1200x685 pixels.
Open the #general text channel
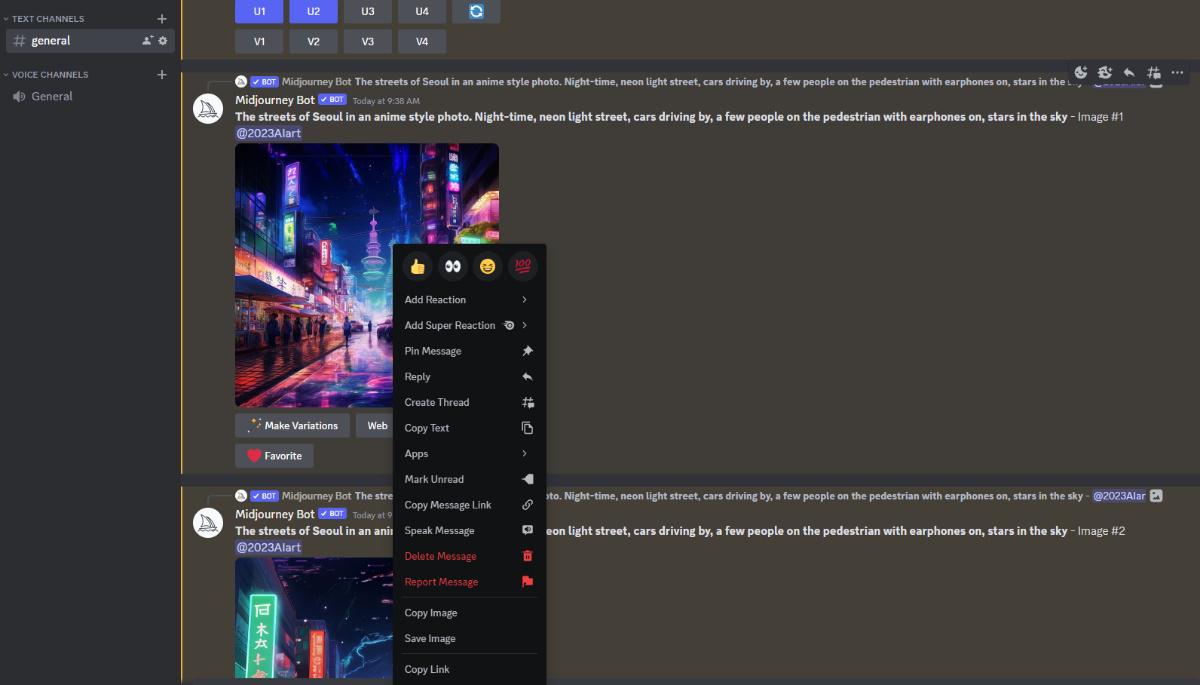[90, 41]
